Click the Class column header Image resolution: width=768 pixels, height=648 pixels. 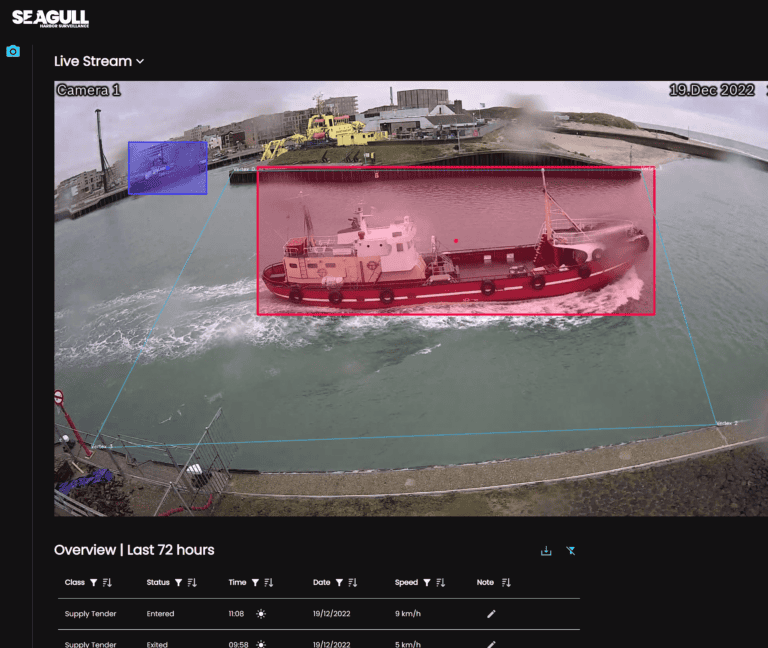pos(74,582)
